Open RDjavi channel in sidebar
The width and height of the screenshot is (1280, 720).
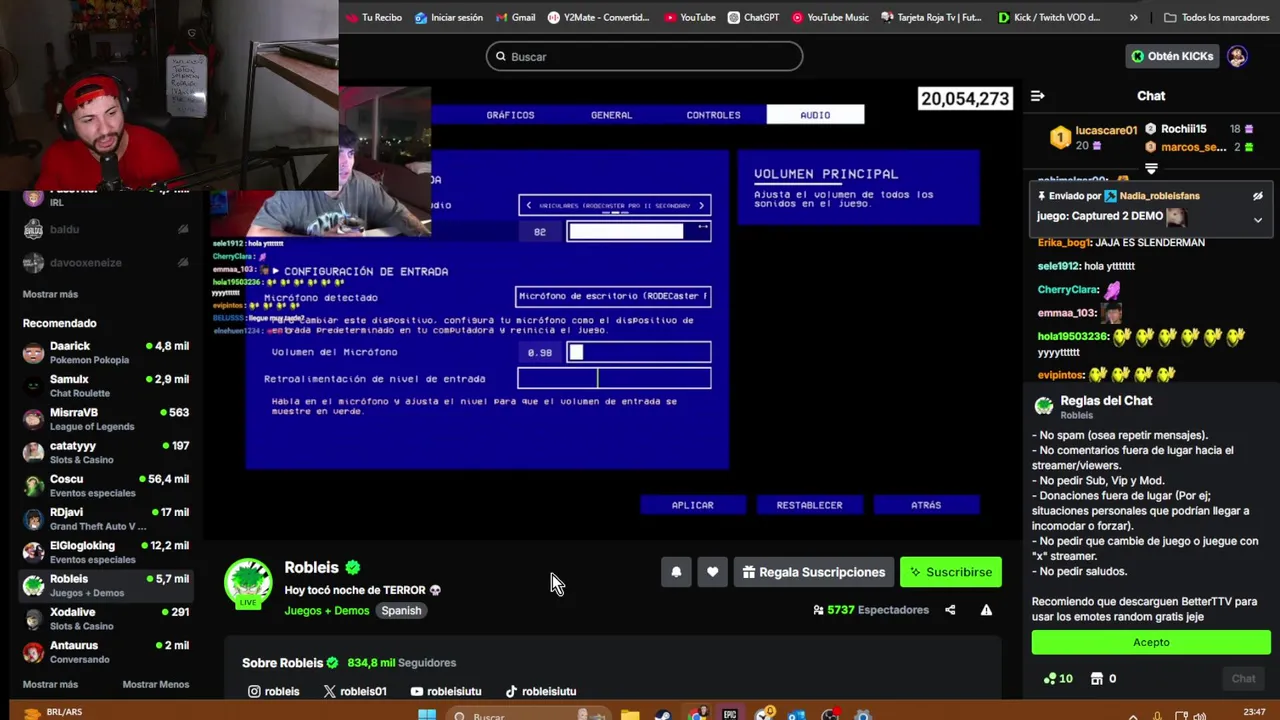tap(106, 519)
